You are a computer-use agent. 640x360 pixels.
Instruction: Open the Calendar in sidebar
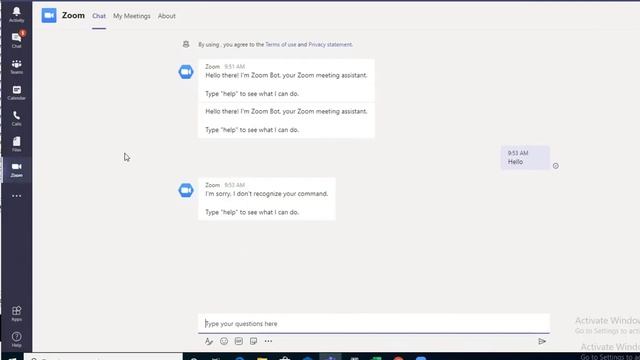point(16,92)
